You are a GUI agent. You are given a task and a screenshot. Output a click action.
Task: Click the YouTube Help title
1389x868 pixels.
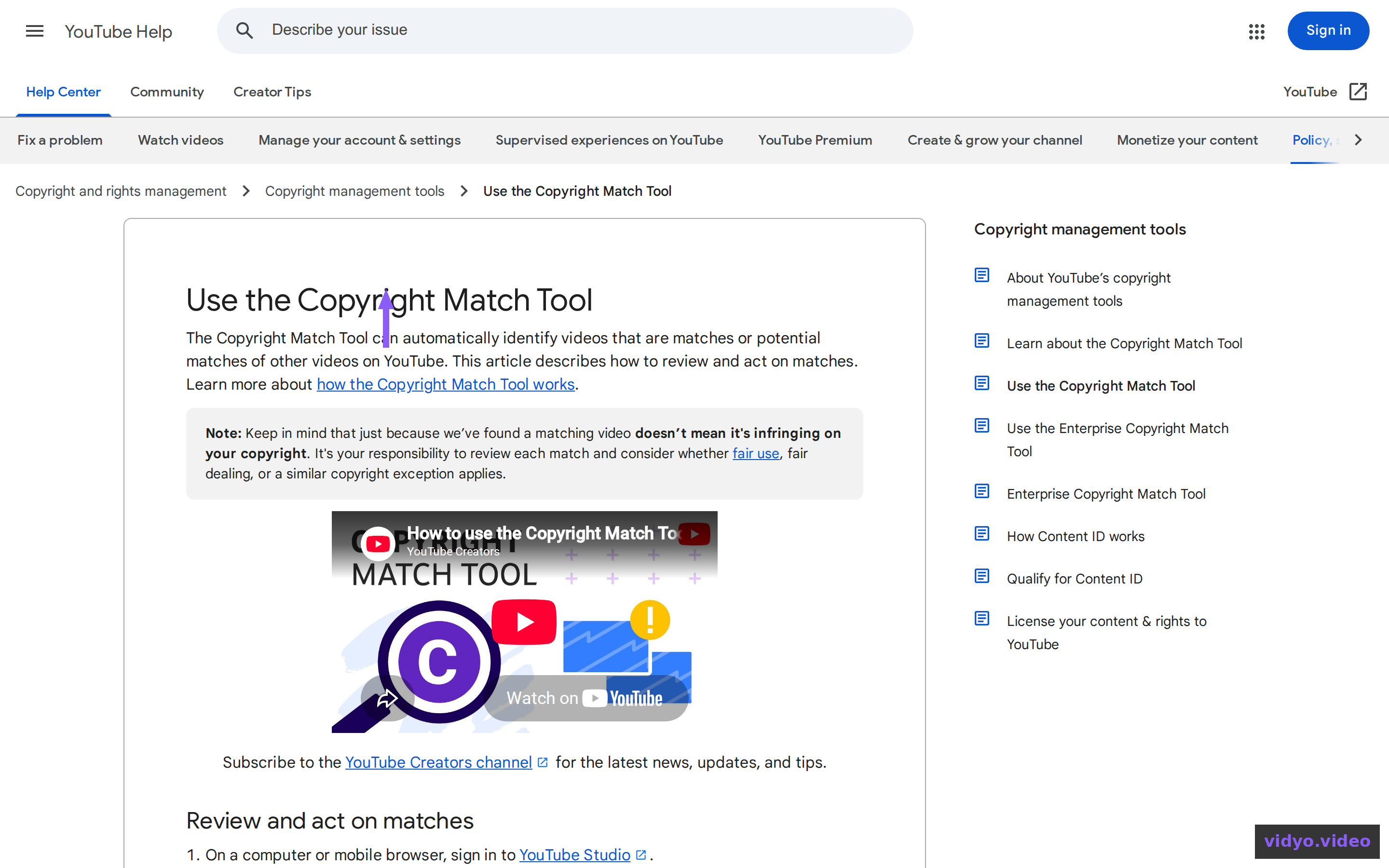(x=118, y=31)
